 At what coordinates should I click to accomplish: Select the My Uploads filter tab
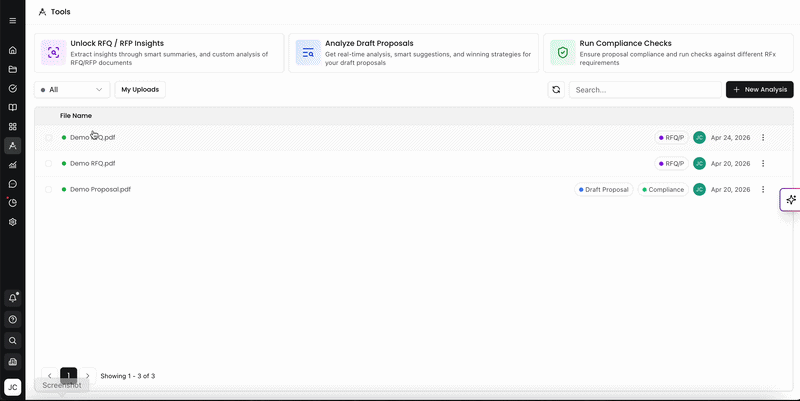[140, 90]
